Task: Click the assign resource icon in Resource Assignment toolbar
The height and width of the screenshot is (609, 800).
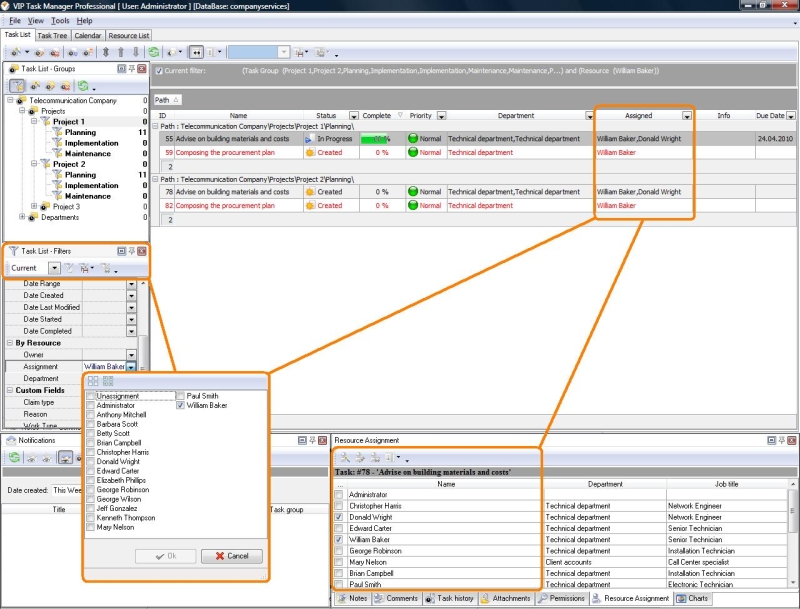Action: (x=345, y=458)
